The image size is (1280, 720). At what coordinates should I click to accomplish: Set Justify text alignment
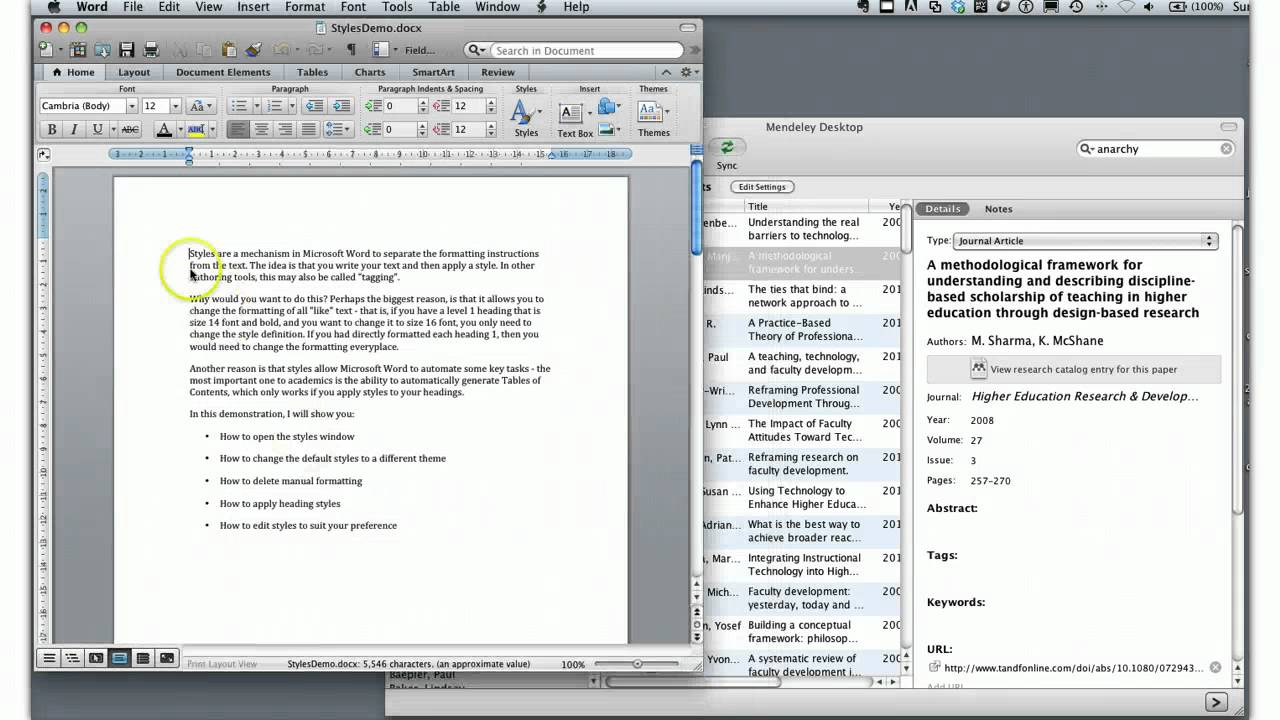309,129
